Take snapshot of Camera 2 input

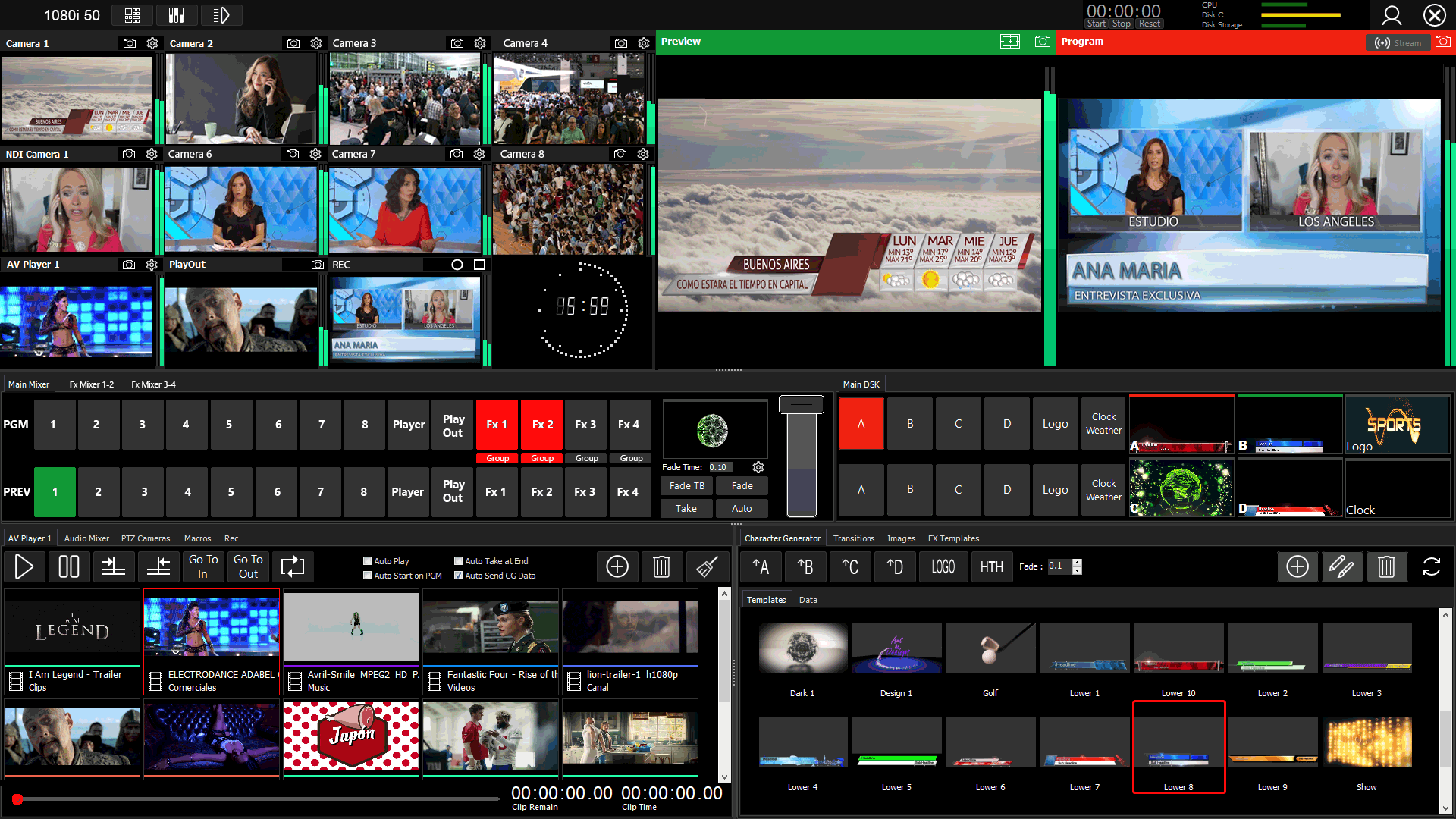pos(293,43)
